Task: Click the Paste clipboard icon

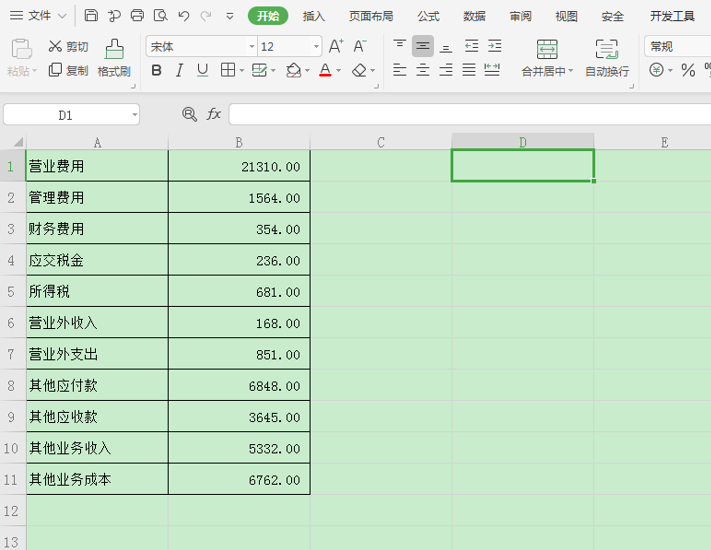Action: pos(21,49)
